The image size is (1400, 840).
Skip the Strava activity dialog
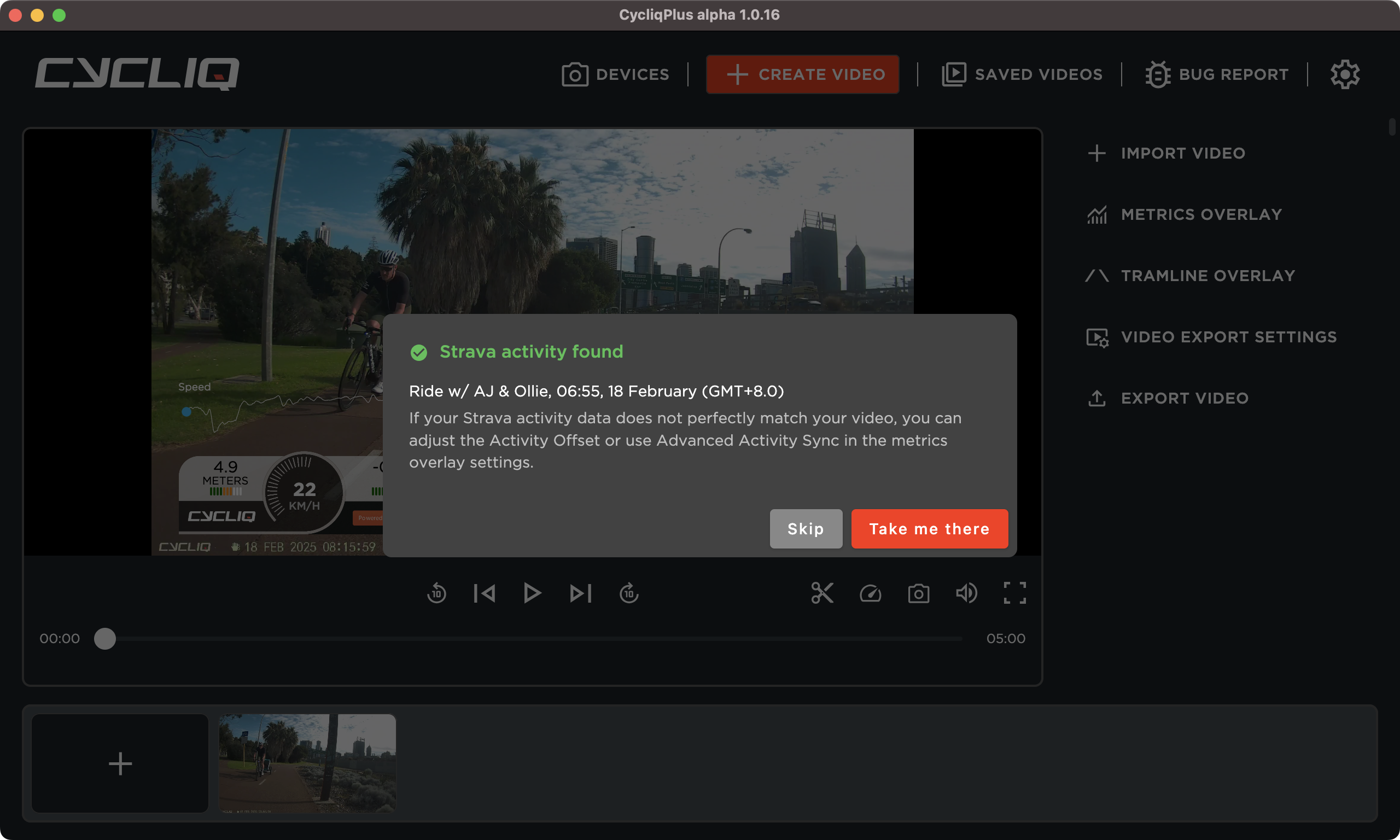coord(805,529)
